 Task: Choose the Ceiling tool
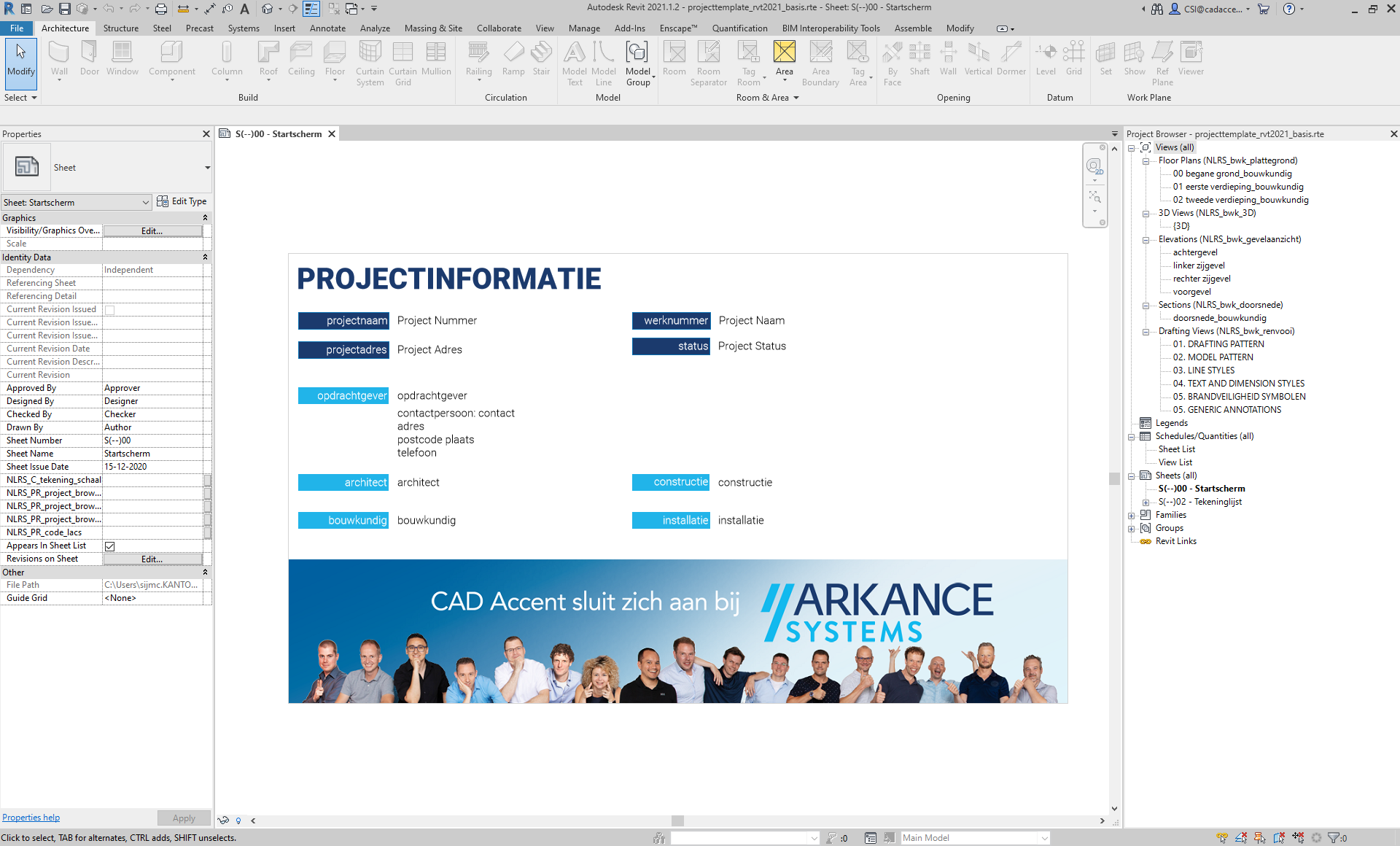(301, 60)
